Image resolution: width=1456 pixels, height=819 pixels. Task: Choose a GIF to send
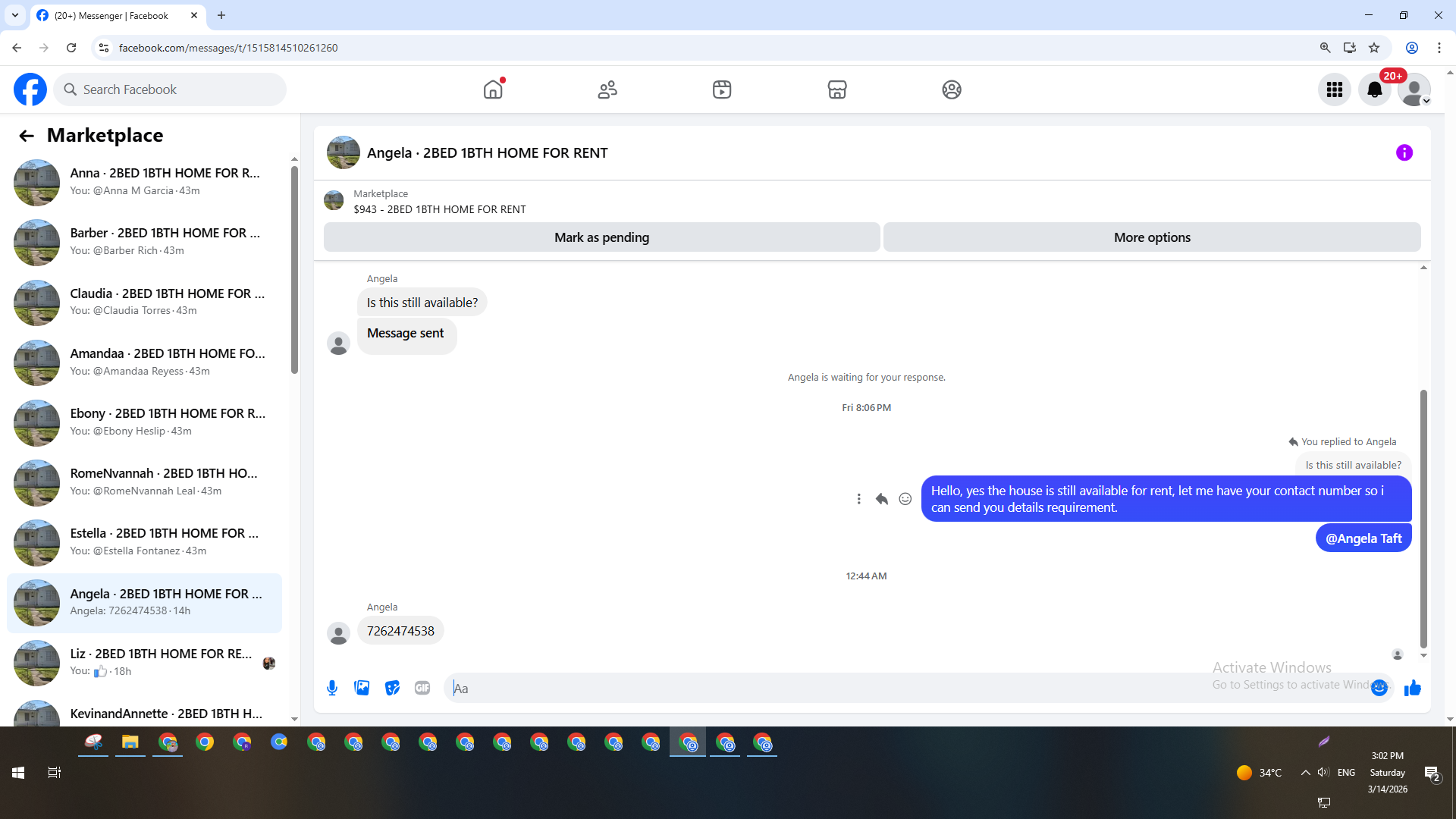coord(422,688)
